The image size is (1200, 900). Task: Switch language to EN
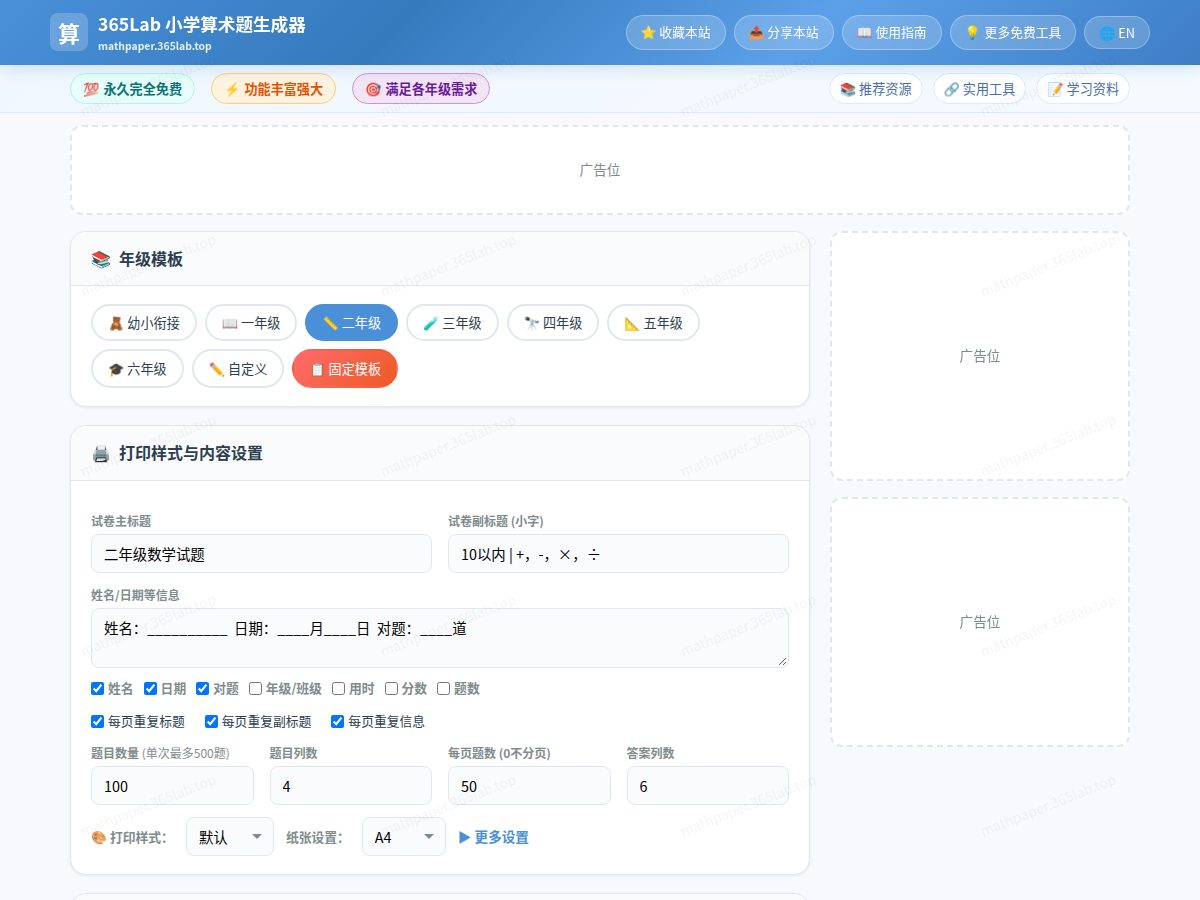pos(1117,32)
